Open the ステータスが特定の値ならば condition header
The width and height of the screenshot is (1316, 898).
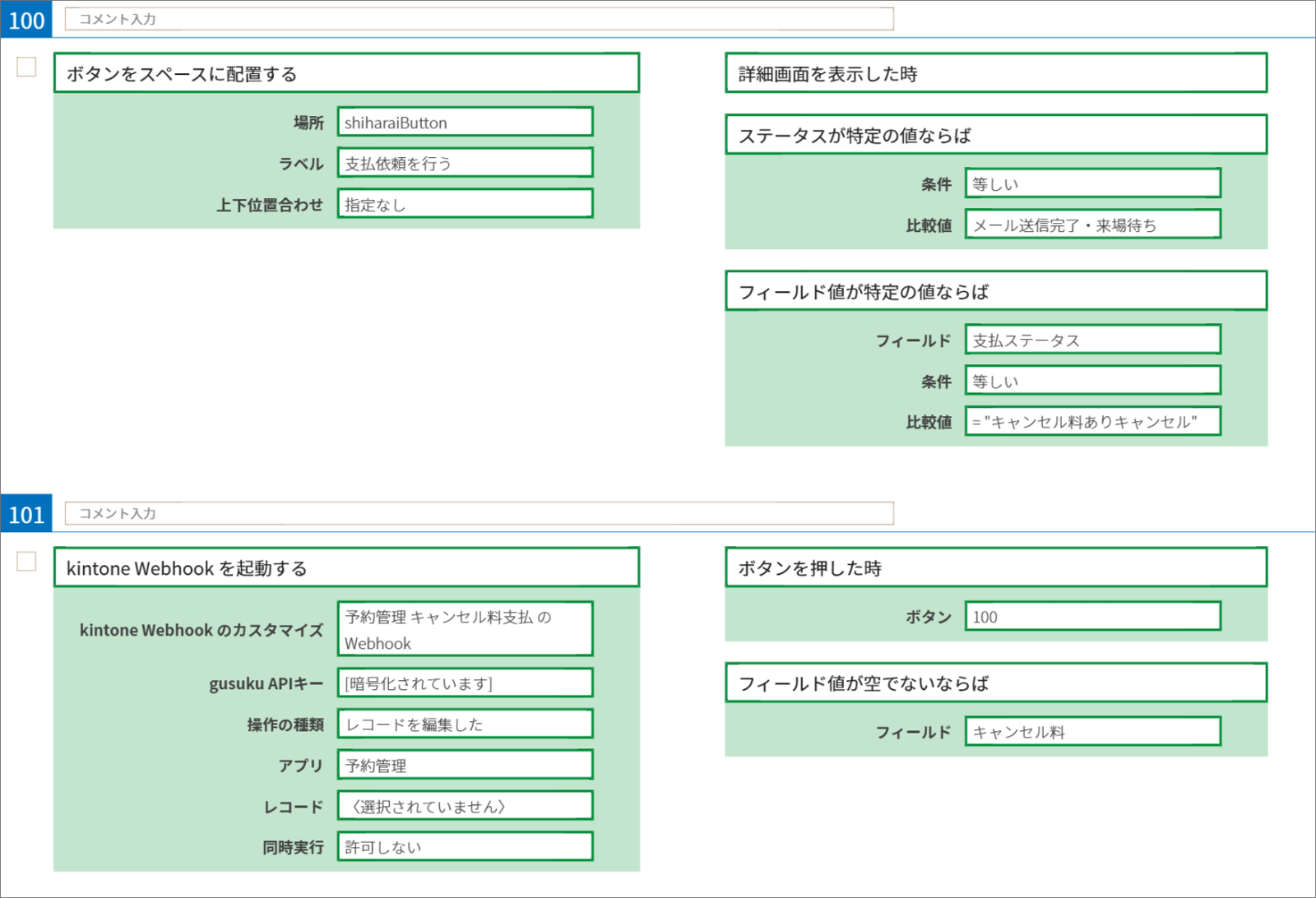point(996,135)
